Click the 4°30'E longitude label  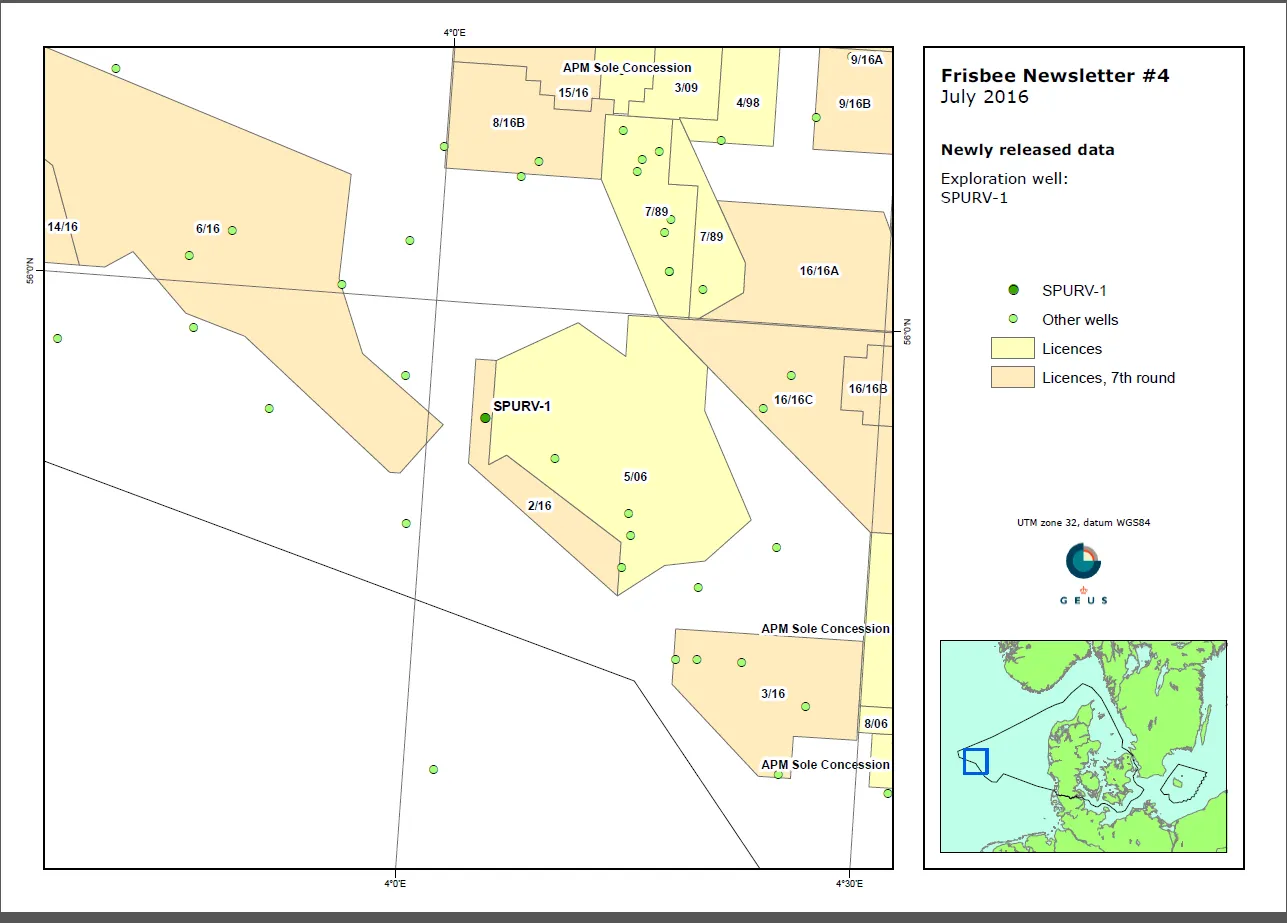[849, 883]
